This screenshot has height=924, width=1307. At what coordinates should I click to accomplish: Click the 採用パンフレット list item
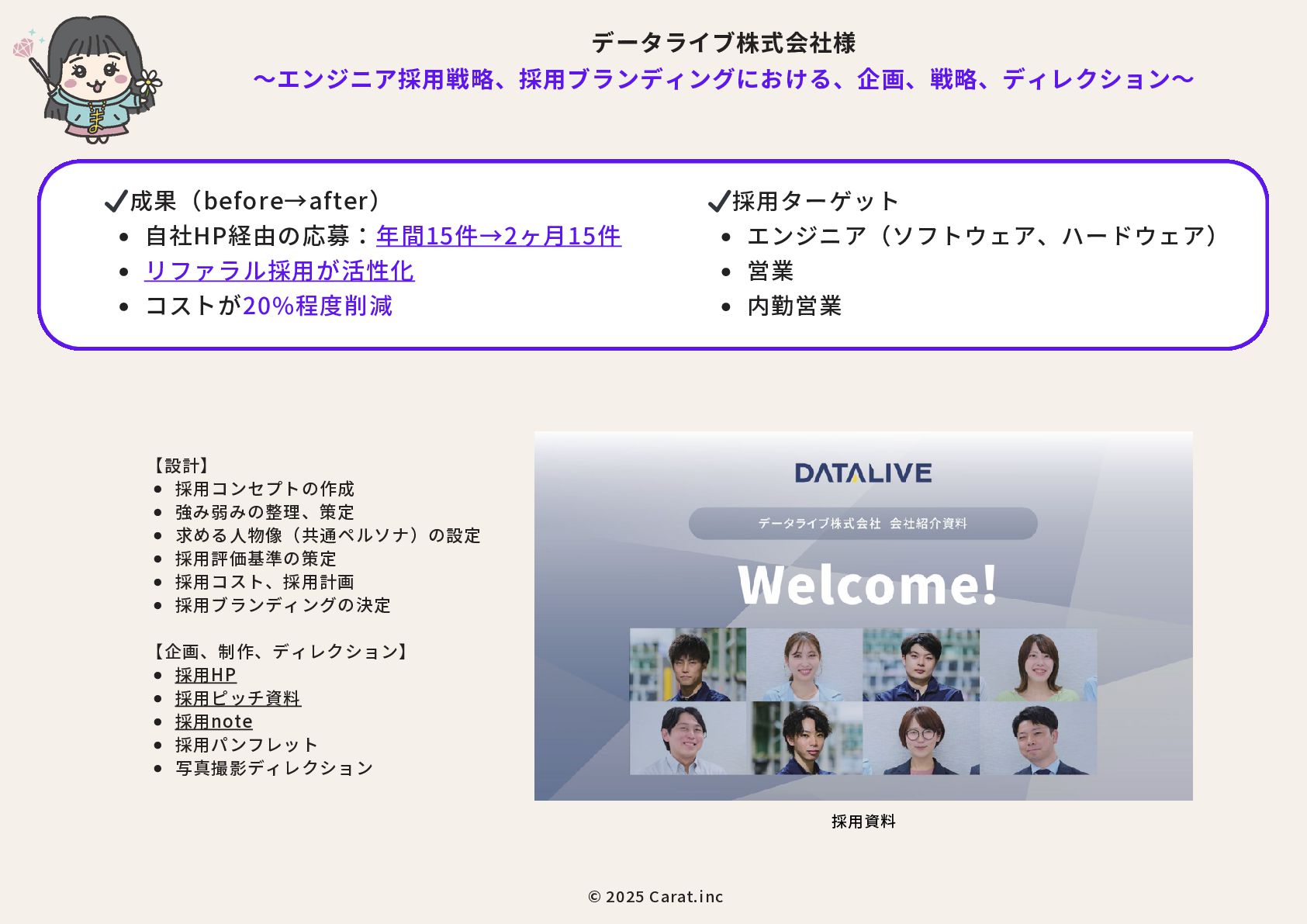(247, 745)
